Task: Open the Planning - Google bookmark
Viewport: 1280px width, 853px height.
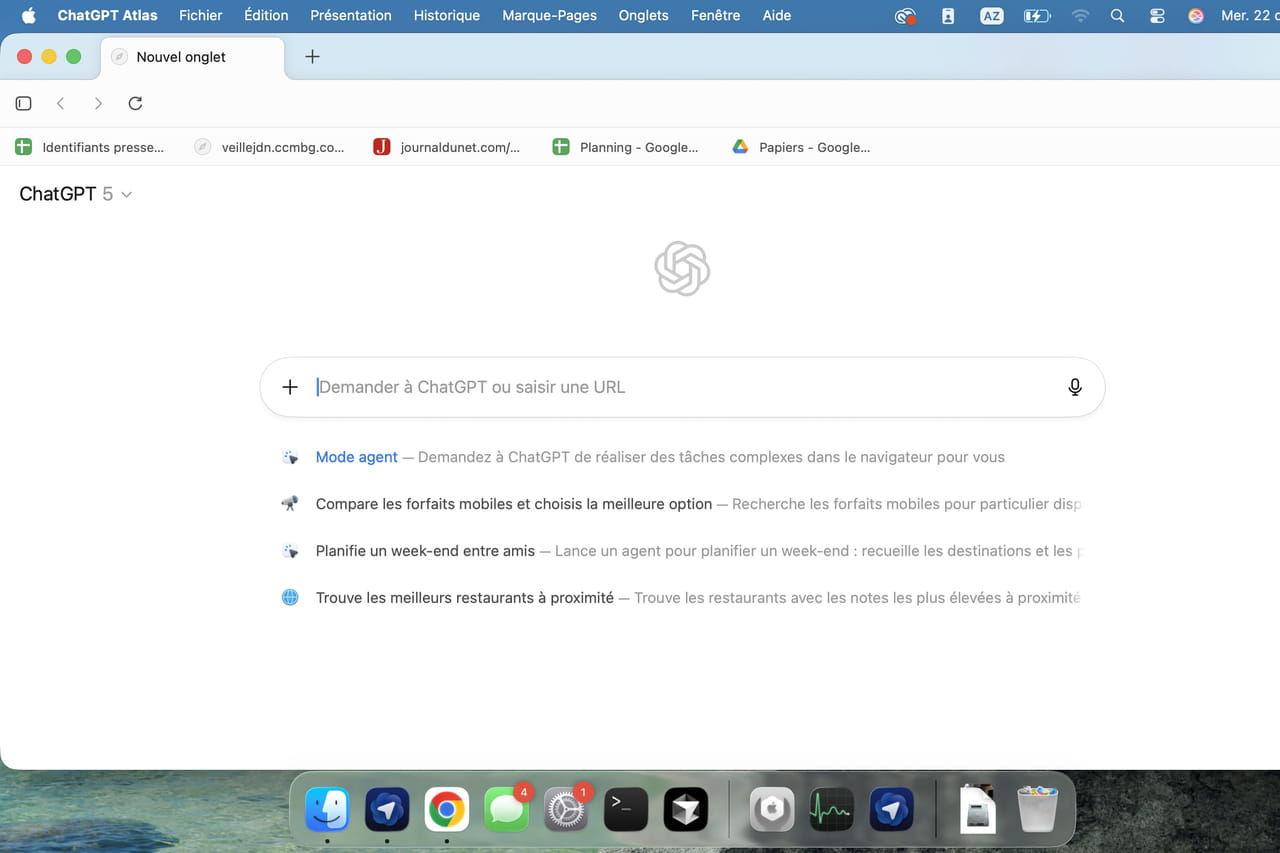Action: [x=626, y=147]
